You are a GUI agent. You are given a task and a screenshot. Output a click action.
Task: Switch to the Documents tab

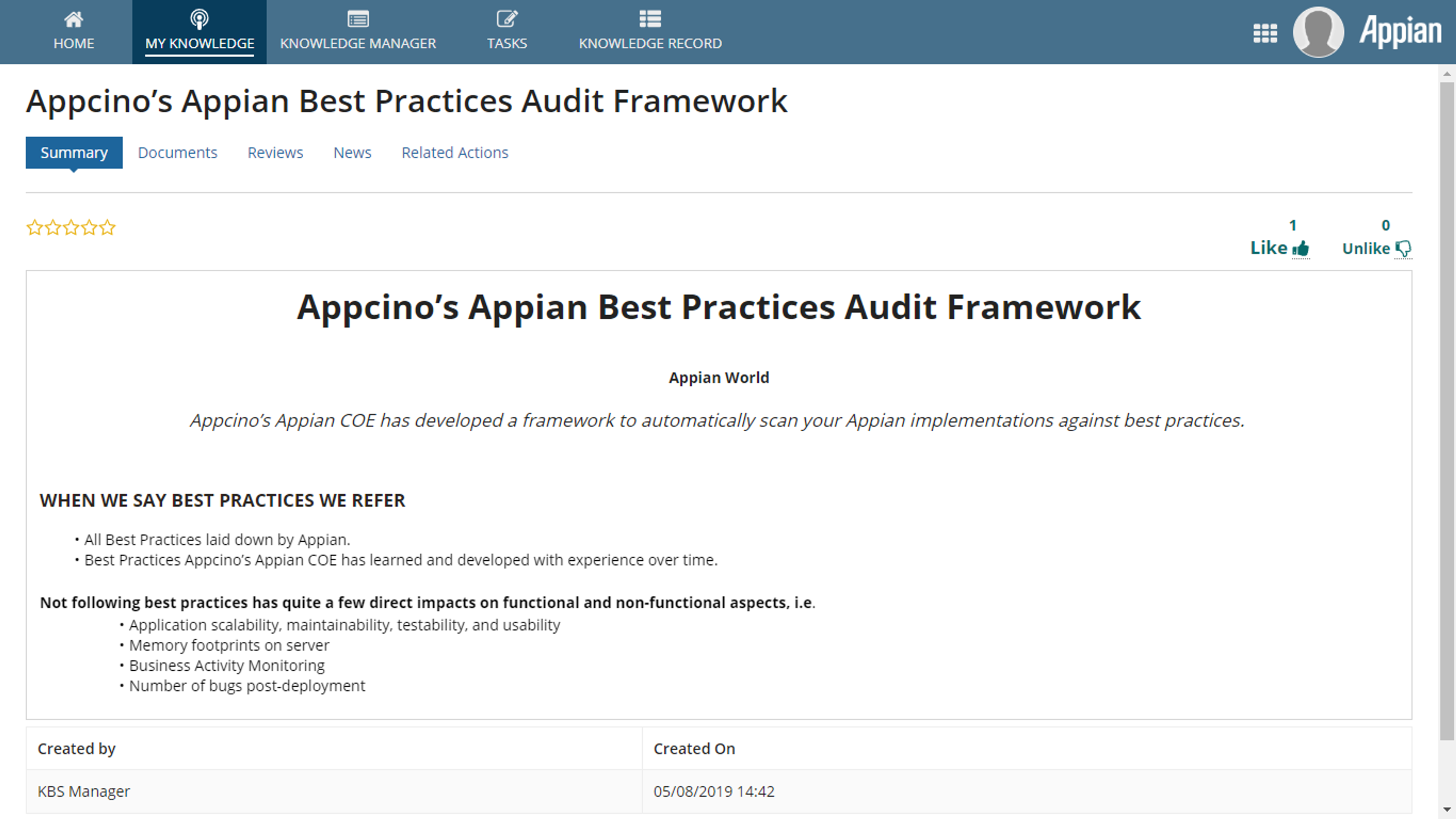[177, 153]
